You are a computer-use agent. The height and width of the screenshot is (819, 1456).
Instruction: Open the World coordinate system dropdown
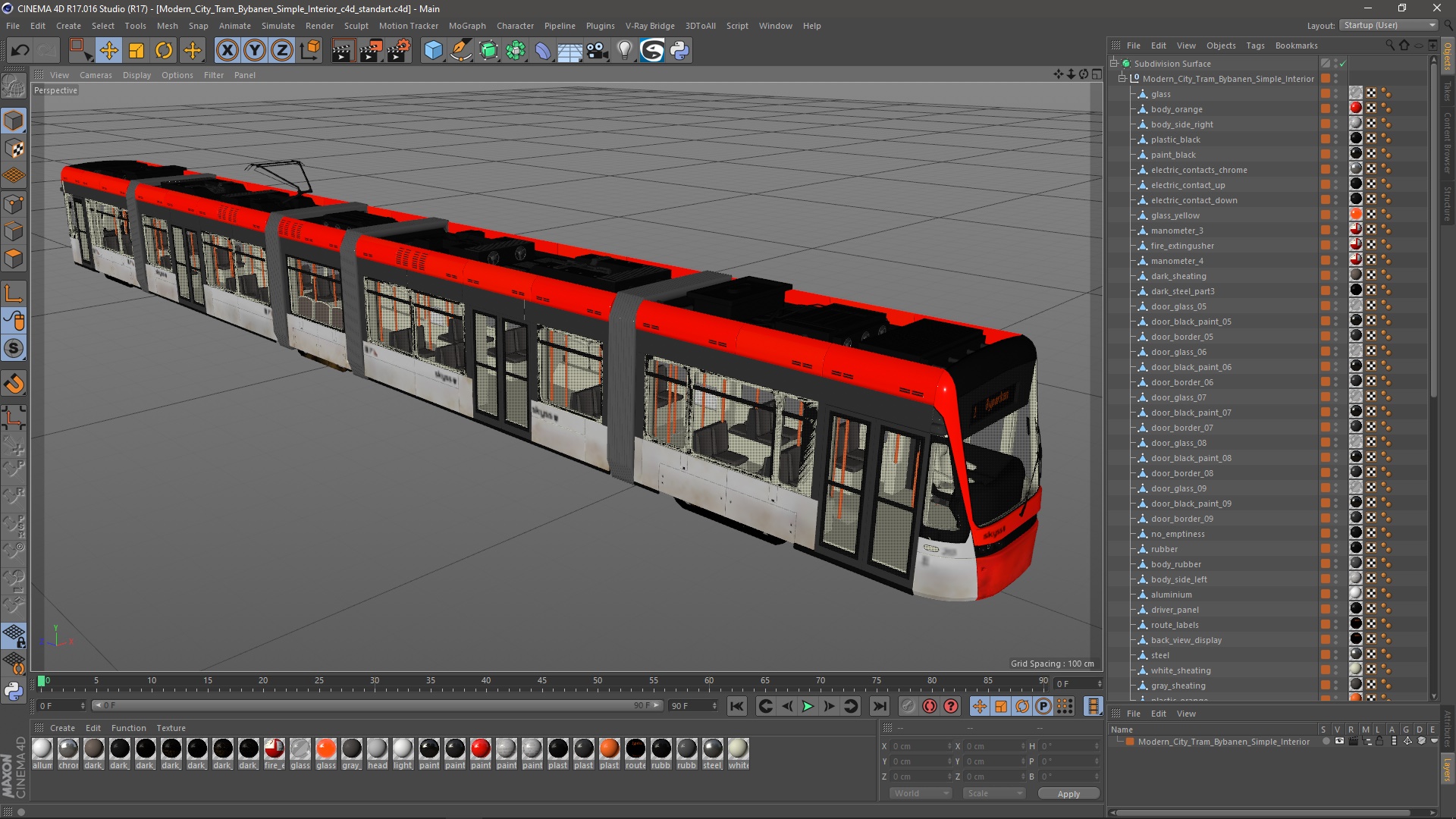920,793
